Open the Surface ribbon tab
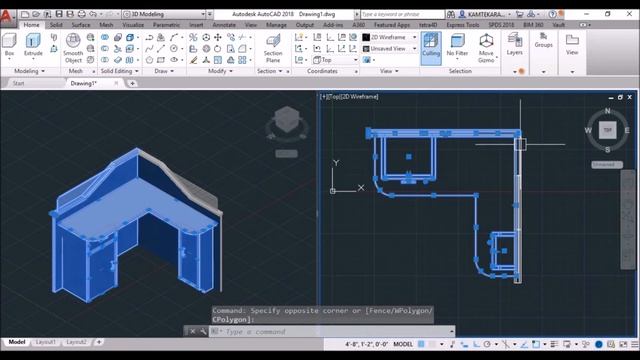 [x=81, y=25]
